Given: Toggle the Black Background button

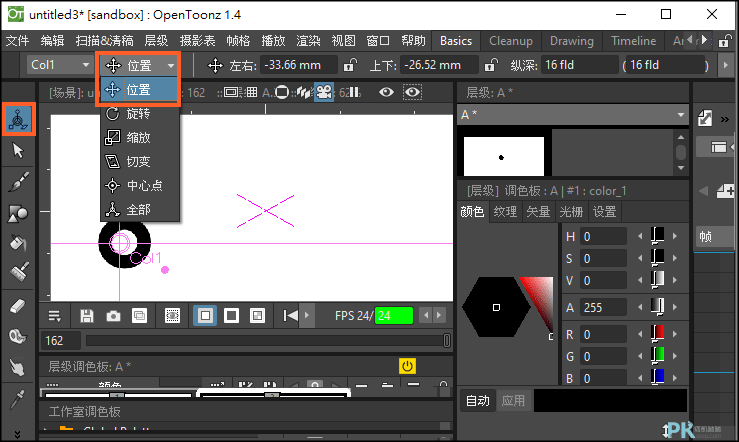Looking at the screenshot, I should click(231, 316).
